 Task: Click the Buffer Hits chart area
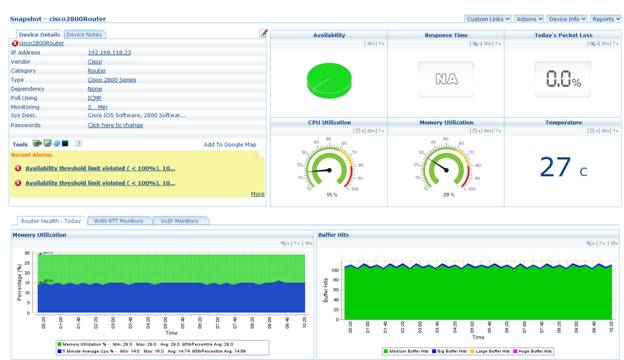point(478,291)
